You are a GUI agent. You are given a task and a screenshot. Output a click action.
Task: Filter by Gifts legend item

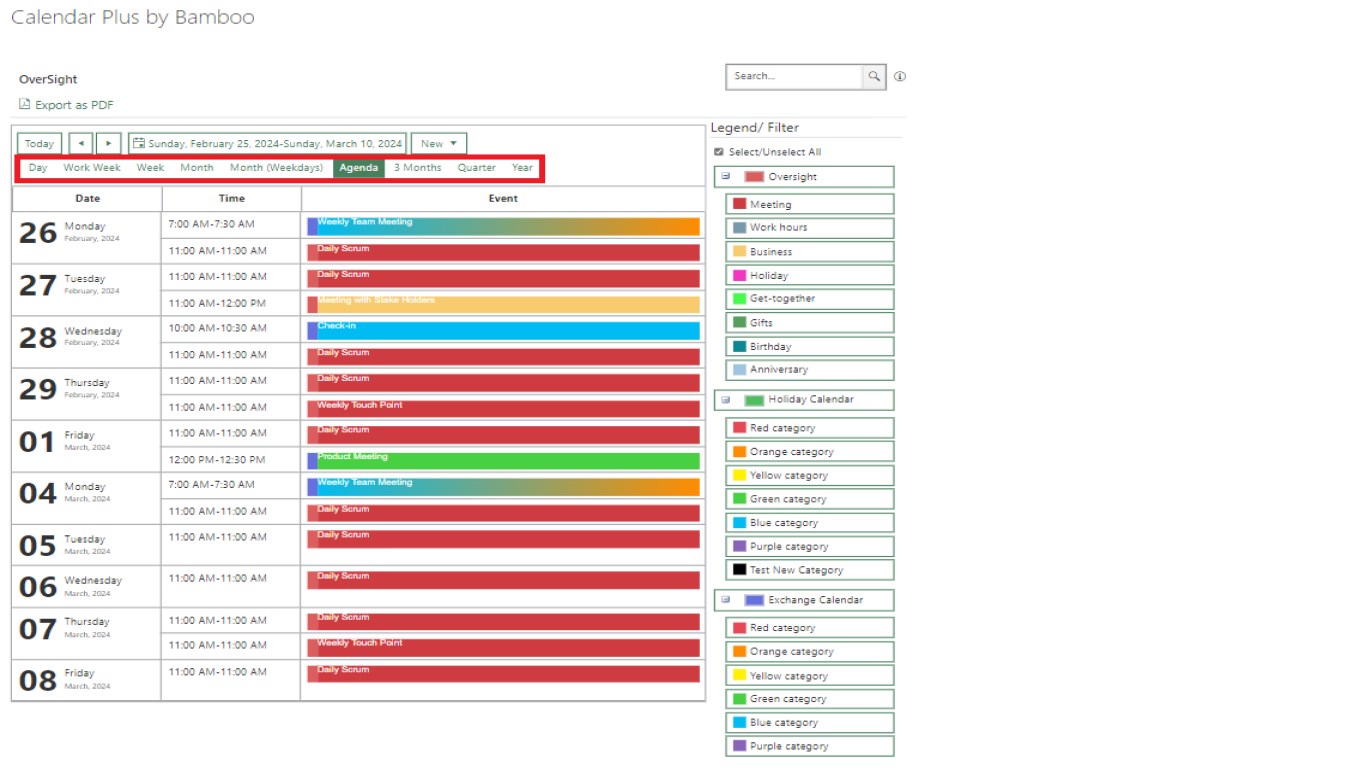point(810,323)
